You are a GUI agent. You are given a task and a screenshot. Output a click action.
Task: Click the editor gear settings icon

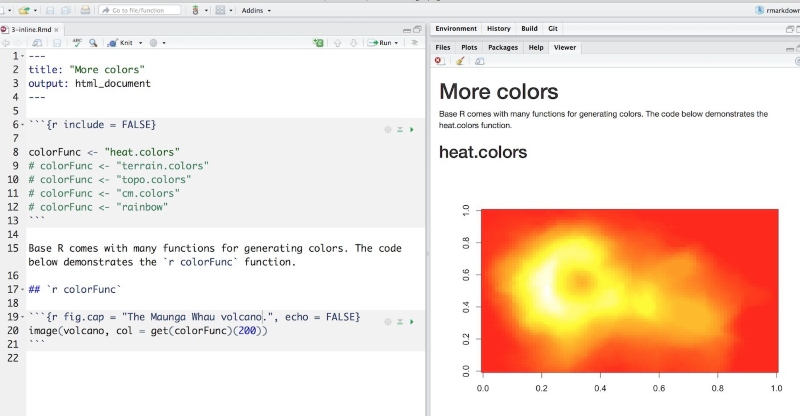pos(154,43)
